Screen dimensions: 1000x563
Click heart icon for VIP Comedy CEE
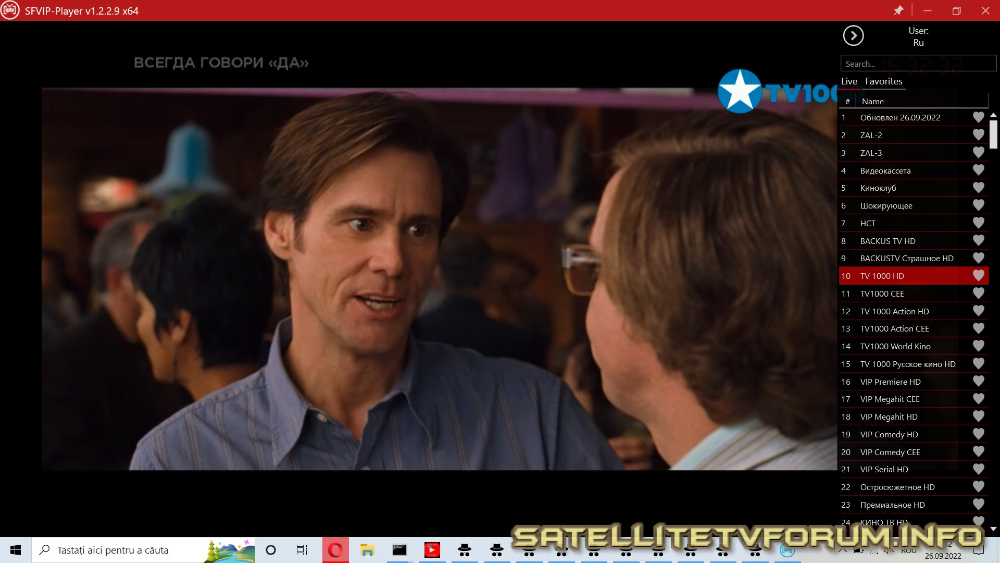click(x=978, y=451)
